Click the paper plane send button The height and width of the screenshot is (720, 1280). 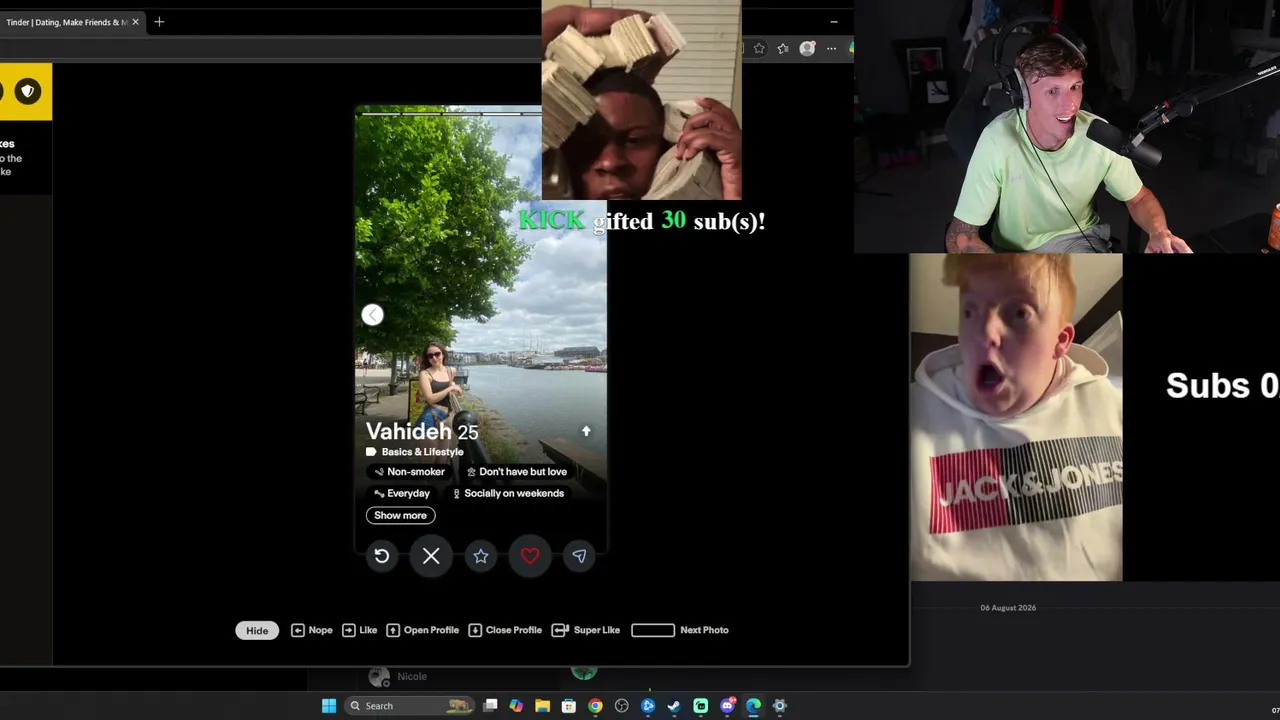pyautogui.click(x=579, y=556)
